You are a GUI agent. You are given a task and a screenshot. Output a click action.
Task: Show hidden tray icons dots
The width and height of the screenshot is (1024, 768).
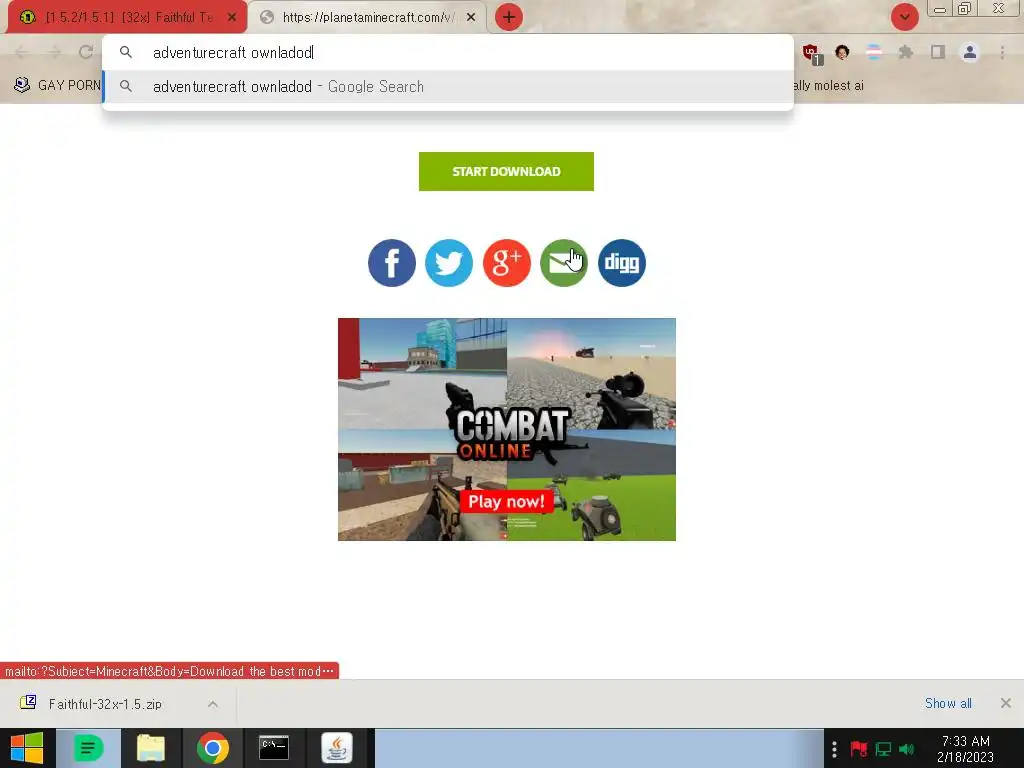(834, 749)
